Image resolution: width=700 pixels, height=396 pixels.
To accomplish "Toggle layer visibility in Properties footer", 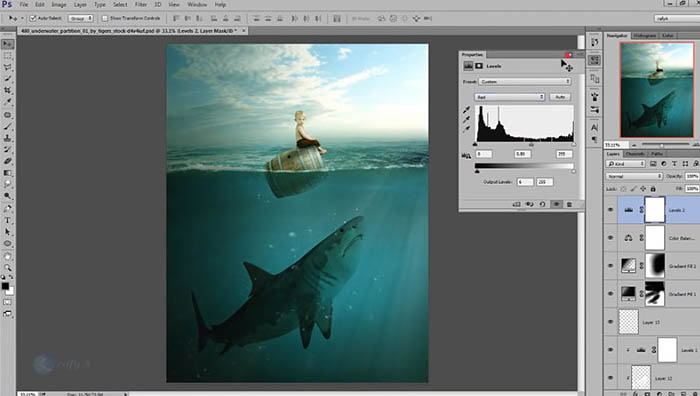I will pyautogui.click(x=556, y=204).
